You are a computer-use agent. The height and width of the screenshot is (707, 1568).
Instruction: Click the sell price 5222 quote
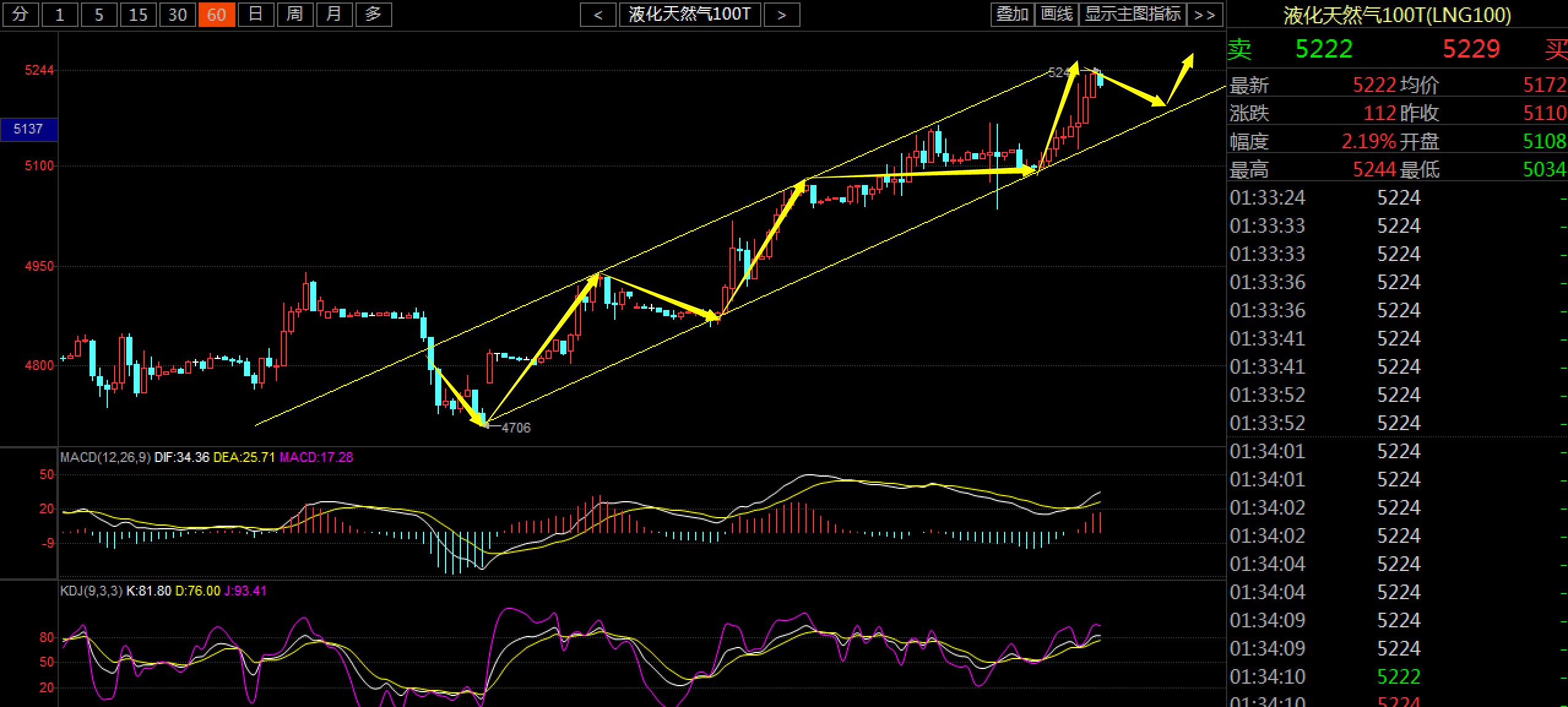point(1323,49)
